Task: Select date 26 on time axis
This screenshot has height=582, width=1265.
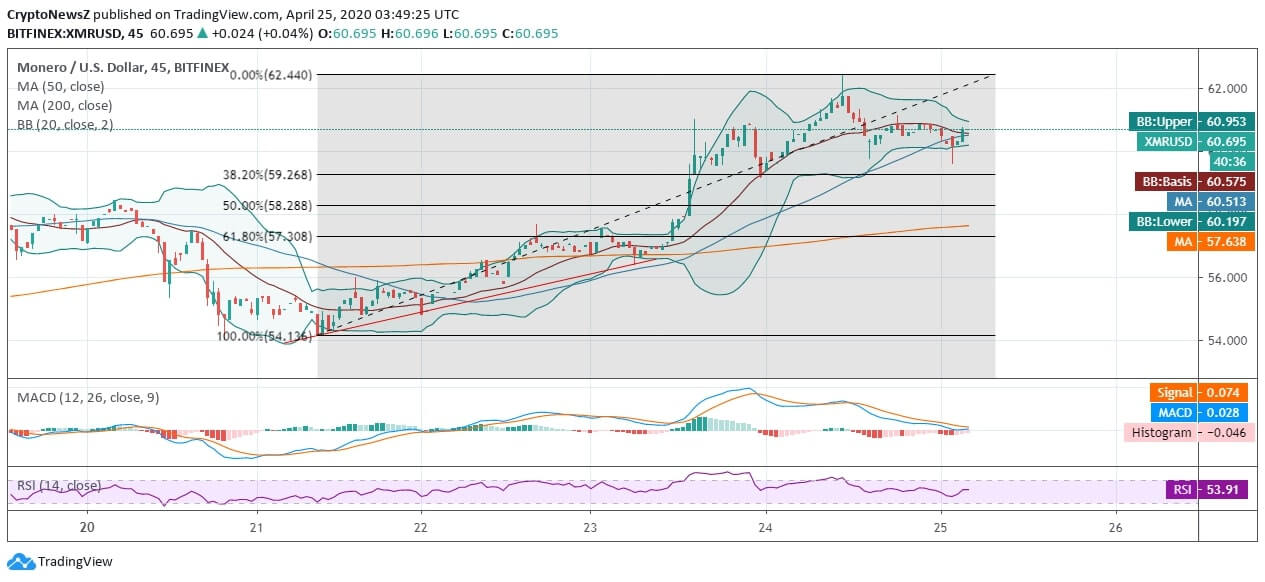Action: point(1116,527)
